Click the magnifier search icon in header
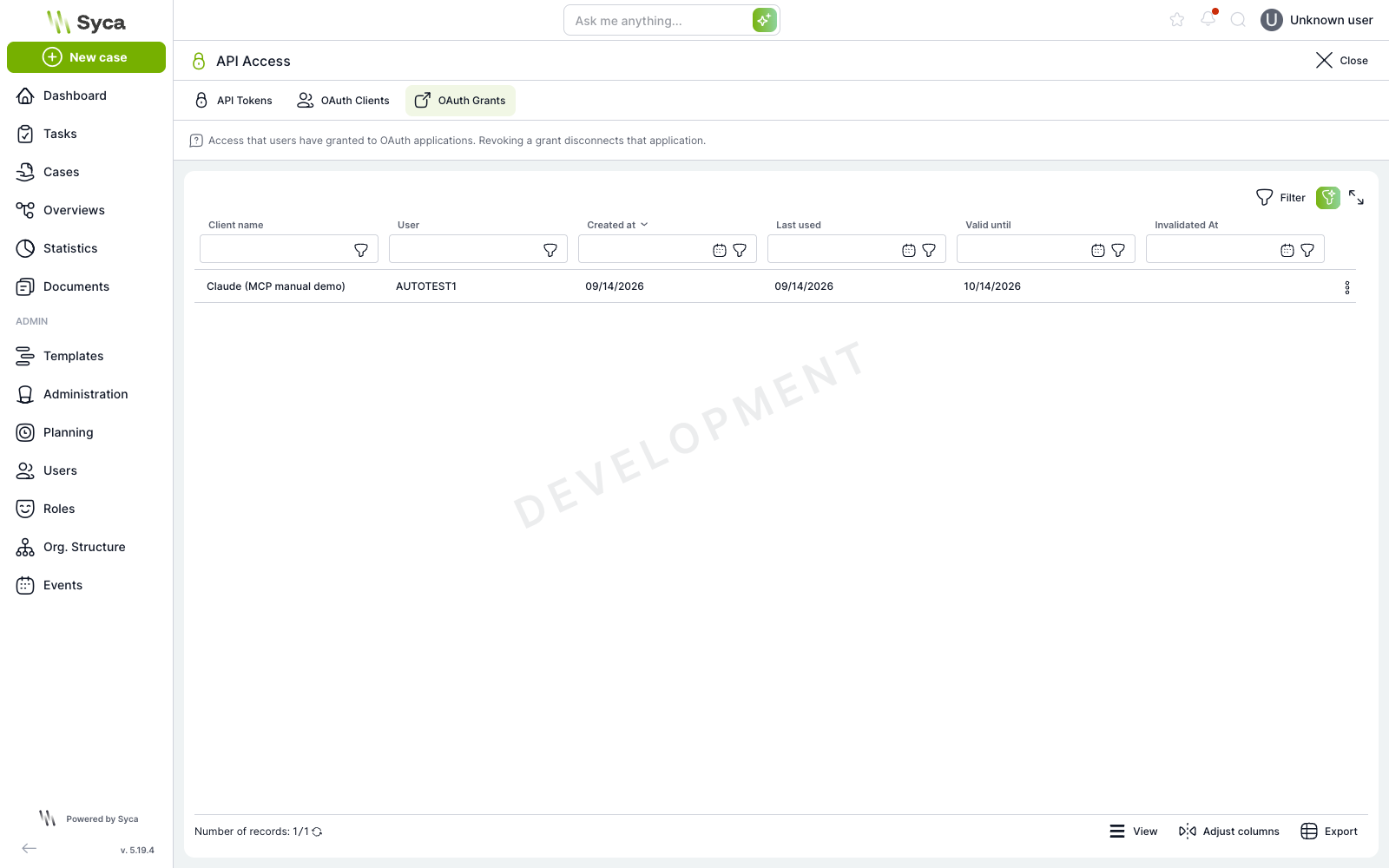Viewport: 1389px width, 868px height. 1239,20
